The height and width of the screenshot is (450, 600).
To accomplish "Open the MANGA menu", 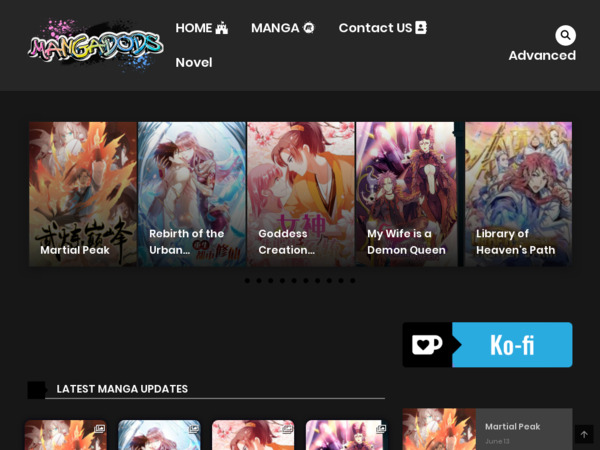I will point(283,28).
